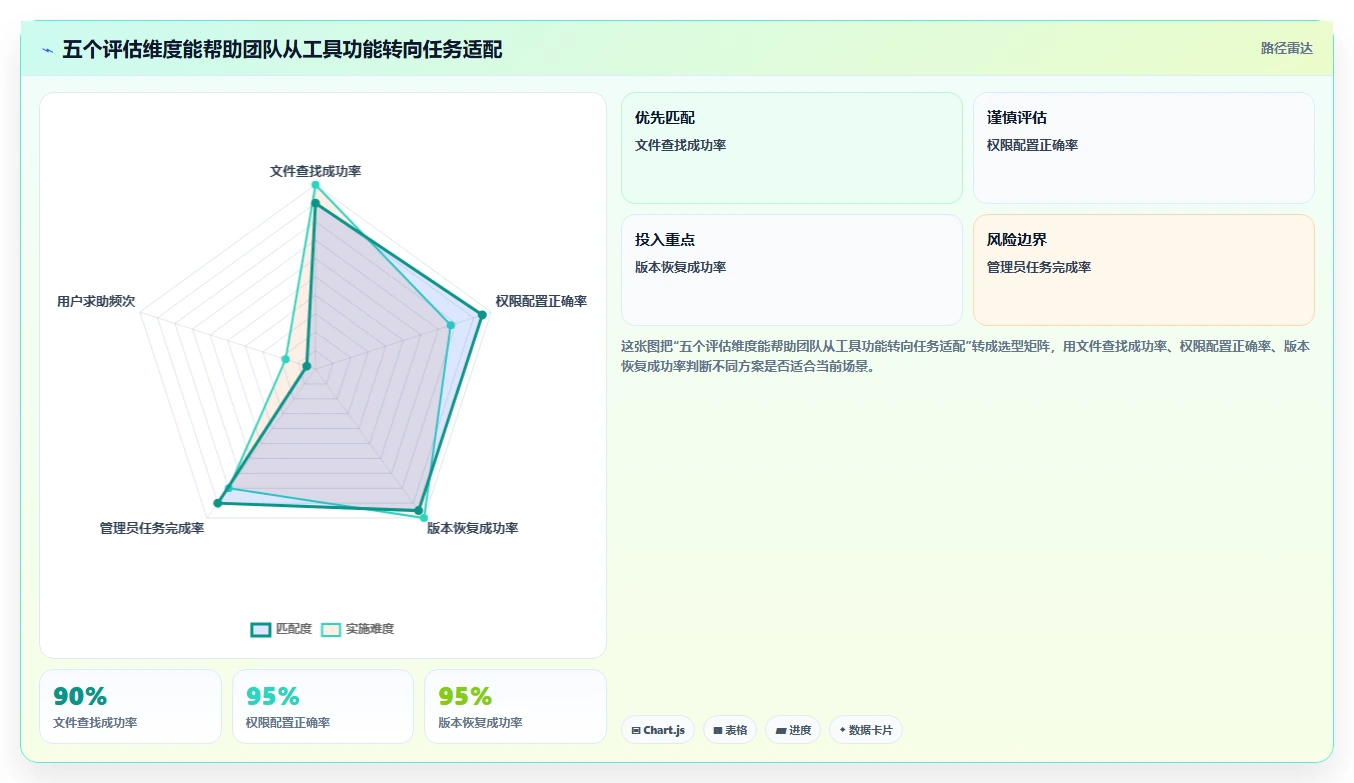The height and width of the screenshot is (783, 1354).
Task: Click the 文件查找成功率 radar axis label
Action: [315, 171]
